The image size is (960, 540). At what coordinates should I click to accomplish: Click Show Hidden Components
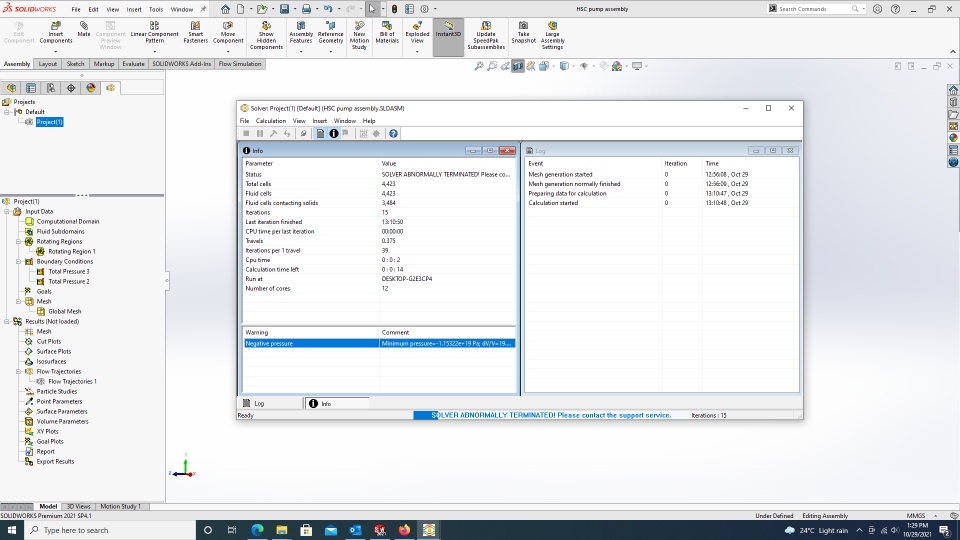pos(266,36)
